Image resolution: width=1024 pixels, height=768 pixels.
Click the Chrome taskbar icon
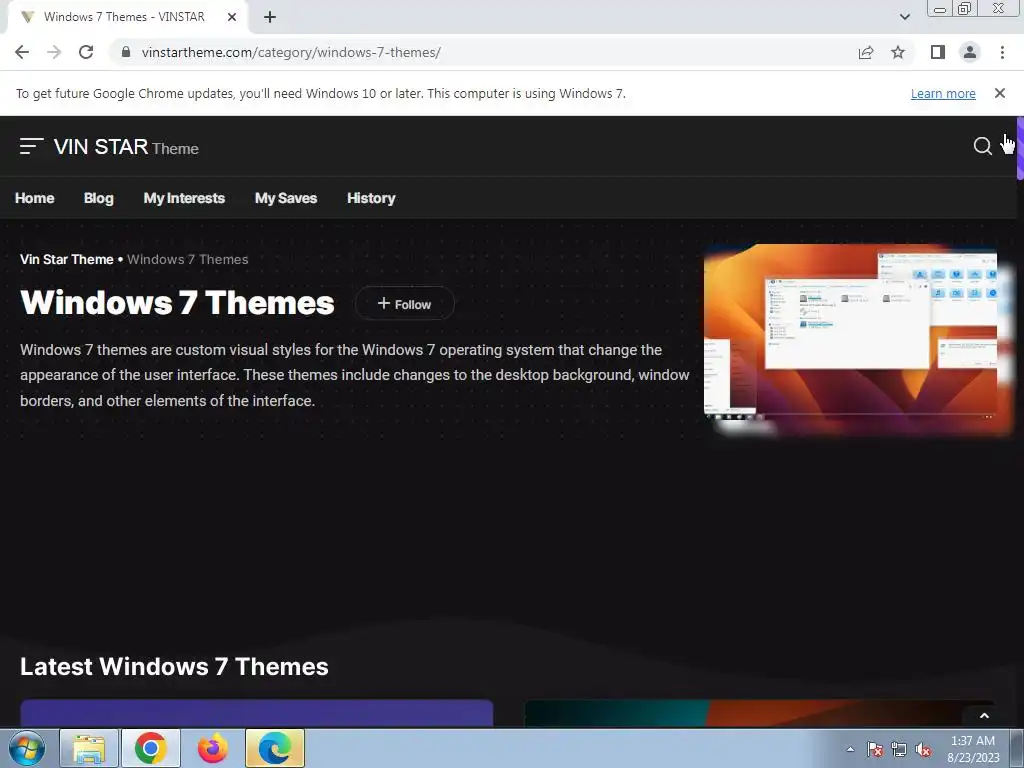[x=151, y=748]
